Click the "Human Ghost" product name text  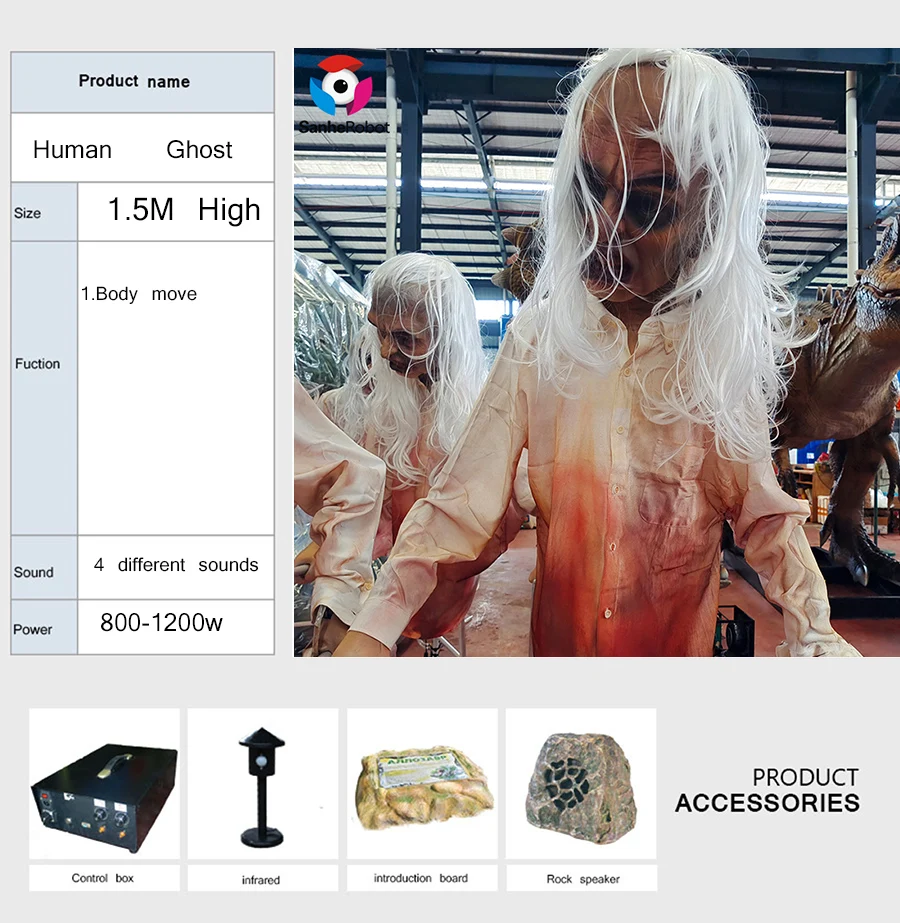(132, 150)
